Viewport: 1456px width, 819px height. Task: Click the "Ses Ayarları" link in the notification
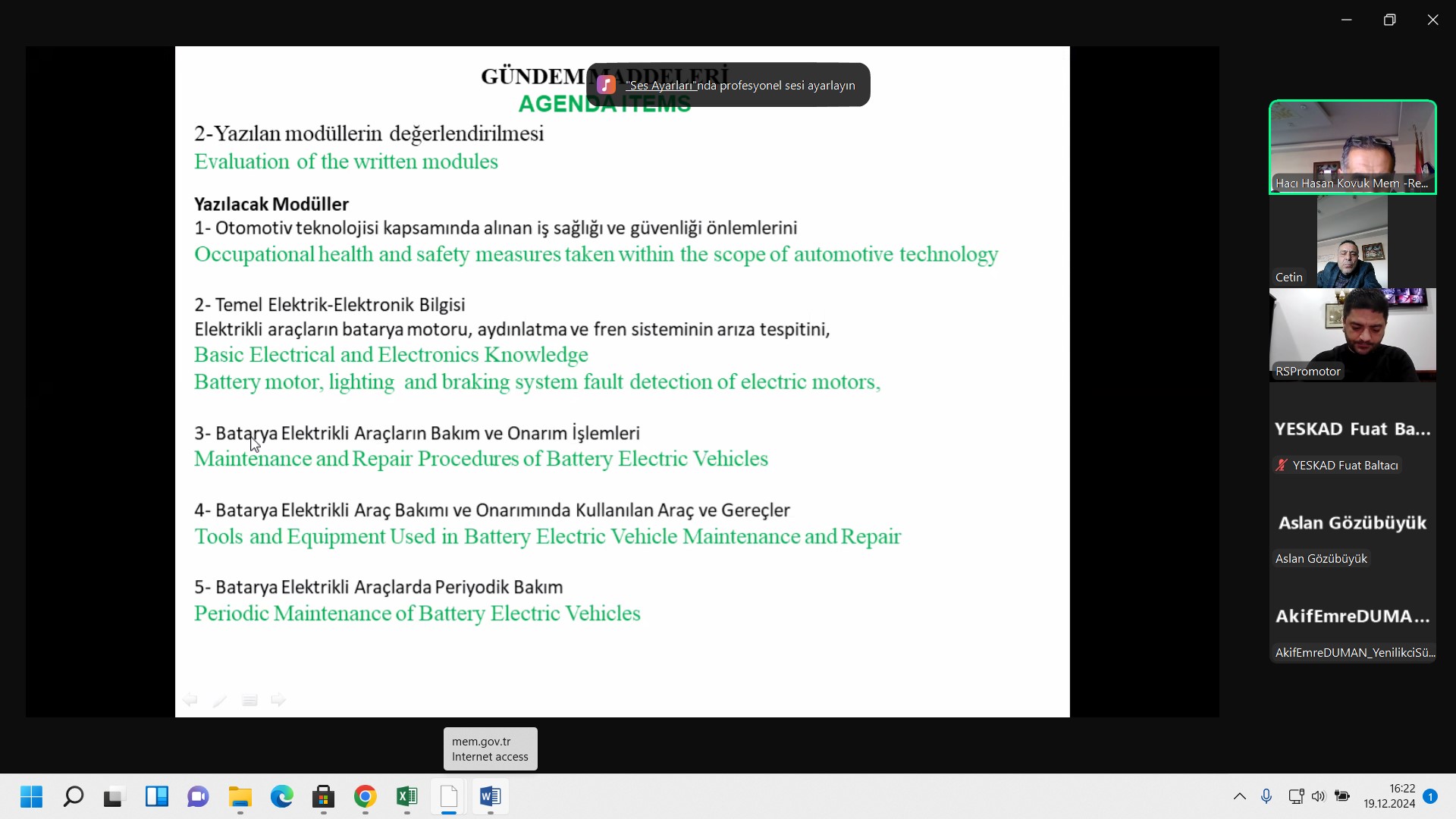[x=661, y=86]
